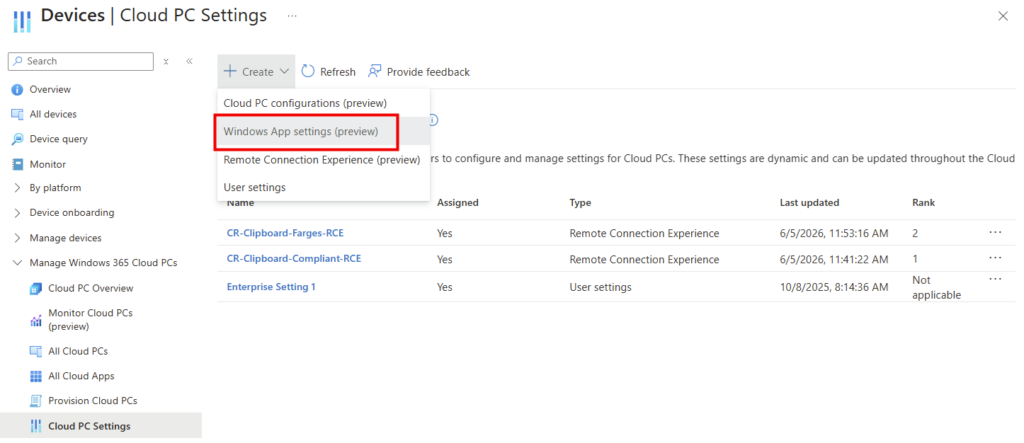
Task: Clear the sidebar search with the x icon
Action: [166, 61]
